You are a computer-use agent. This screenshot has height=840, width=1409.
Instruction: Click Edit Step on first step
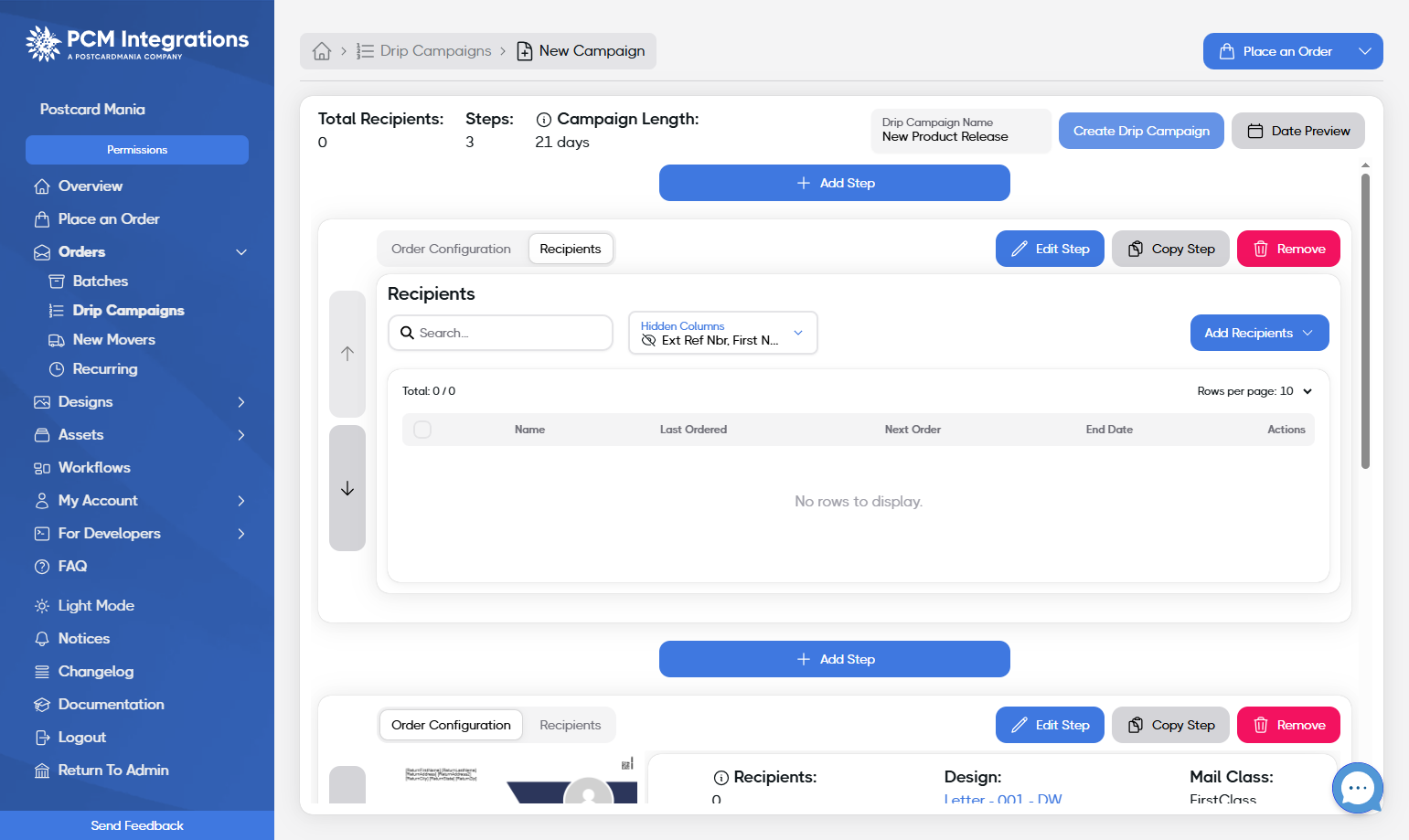pyautogui.click(x=1050, y=249)
